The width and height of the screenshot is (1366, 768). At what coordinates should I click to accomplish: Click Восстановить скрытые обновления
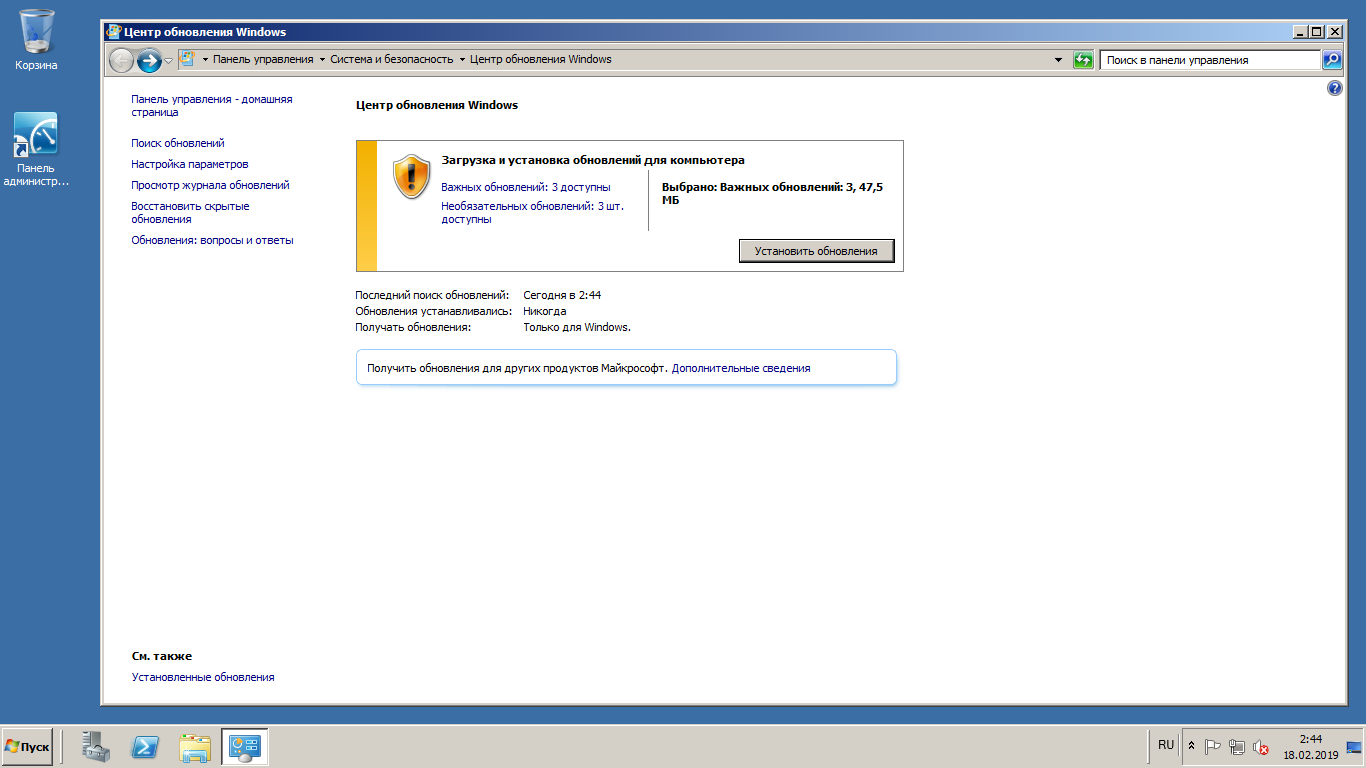[x=190, y=212]
